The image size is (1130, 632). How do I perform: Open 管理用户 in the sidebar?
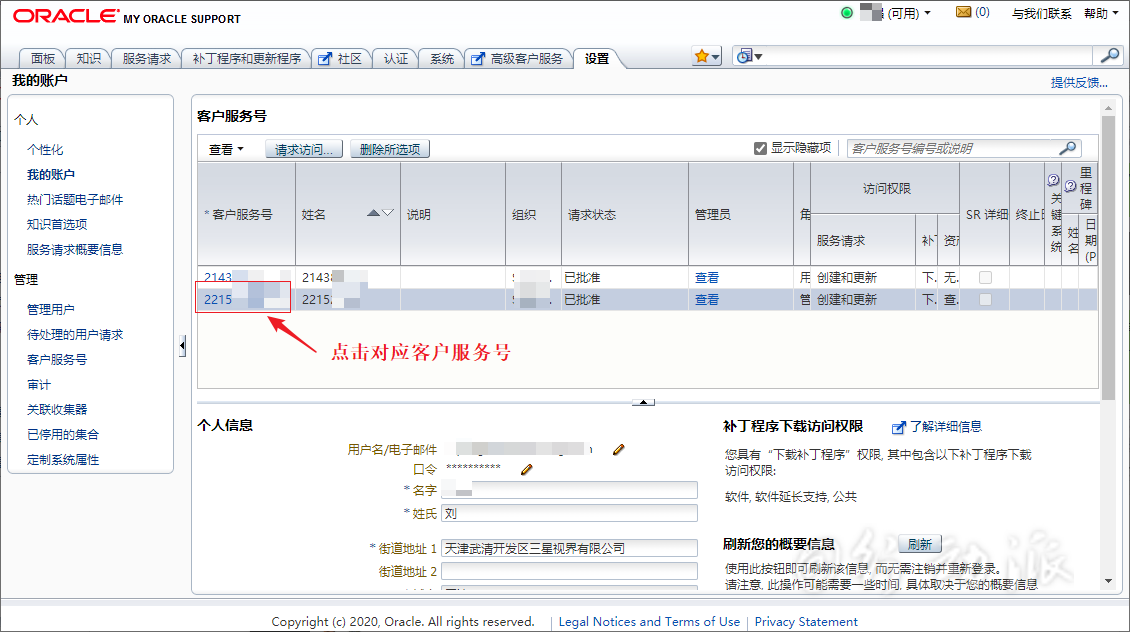click(50, 309)
